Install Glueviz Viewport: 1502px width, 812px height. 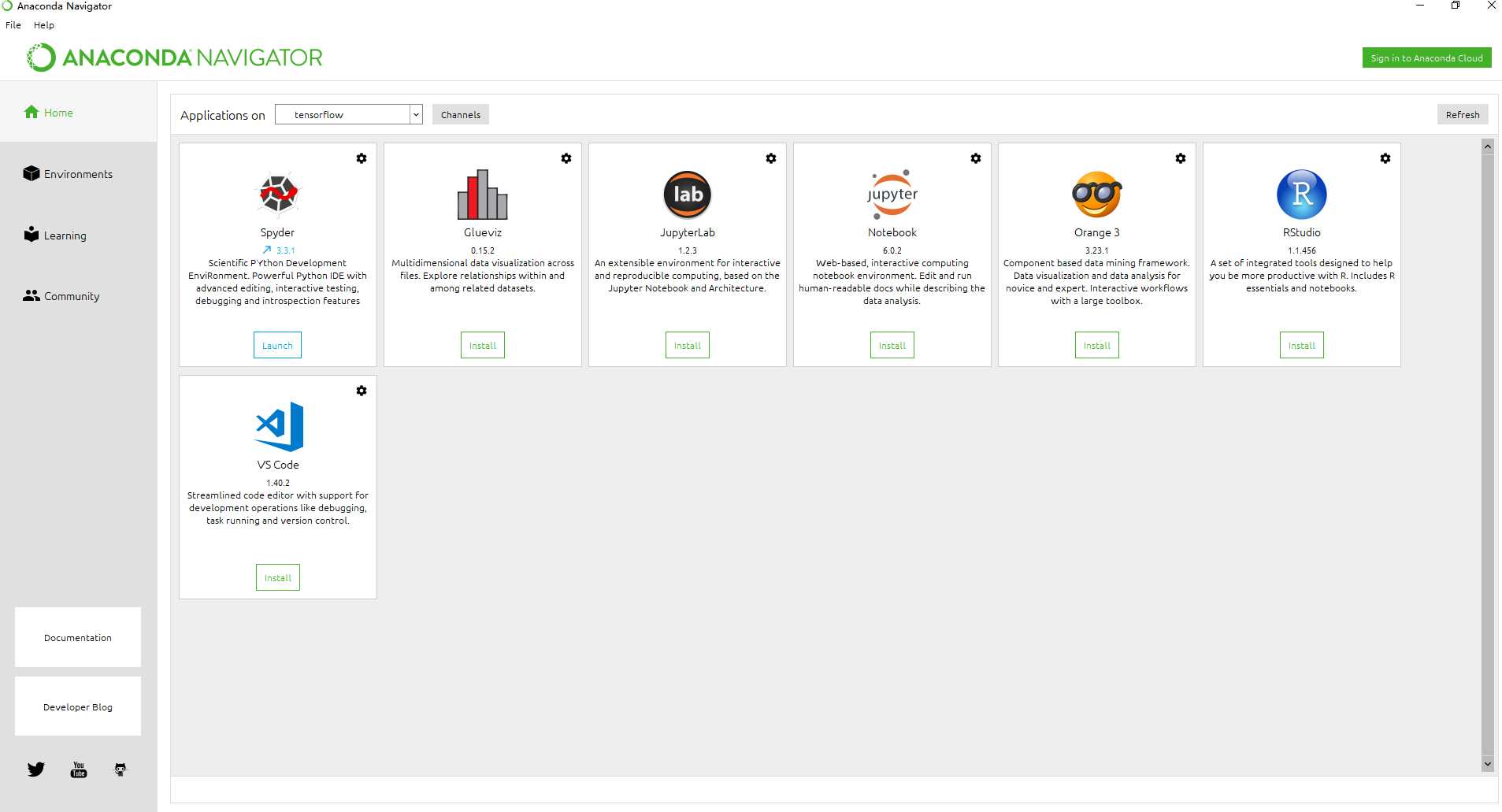pos(483,345)
